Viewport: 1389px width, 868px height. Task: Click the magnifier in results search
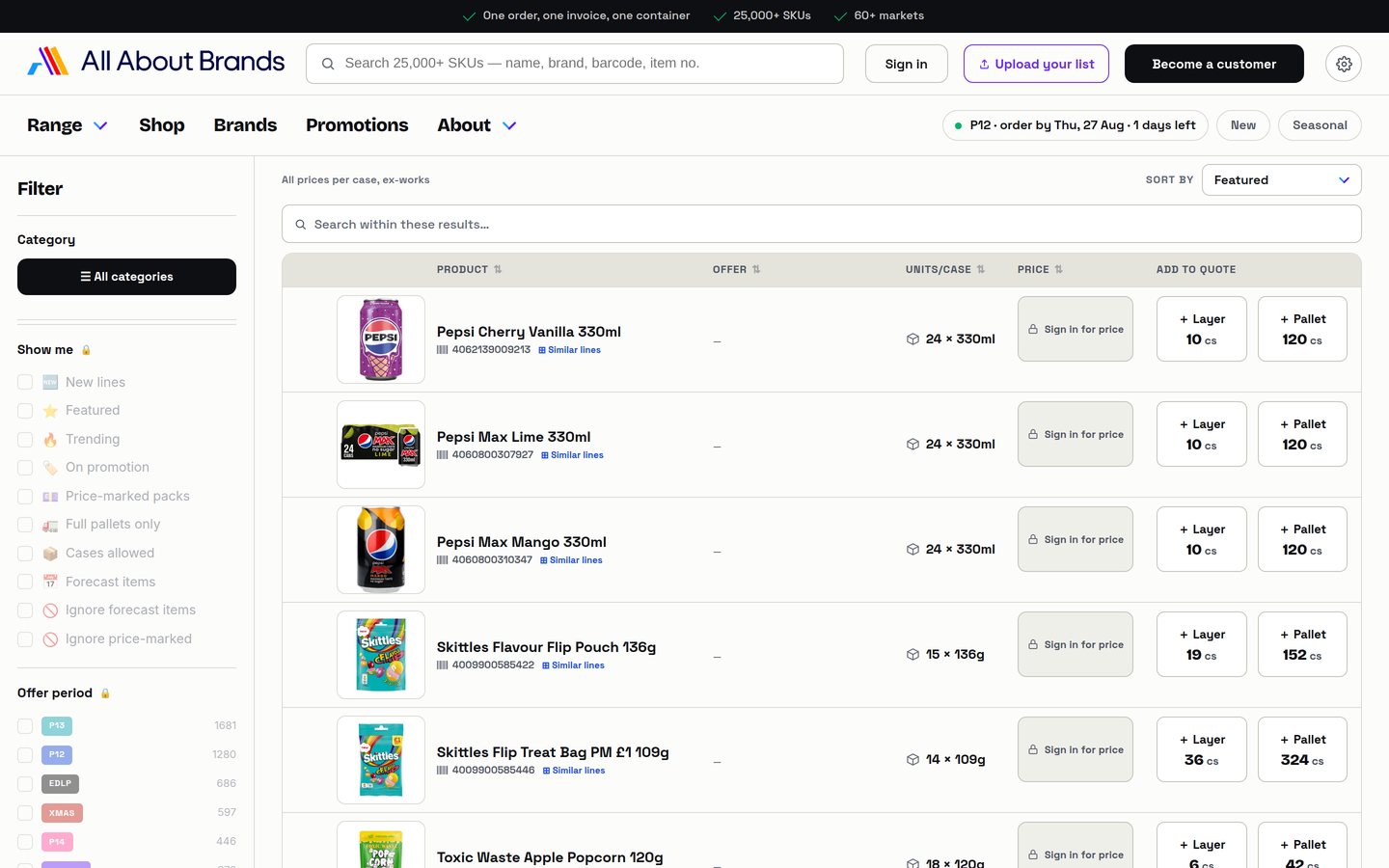click(x=301, y=225)
